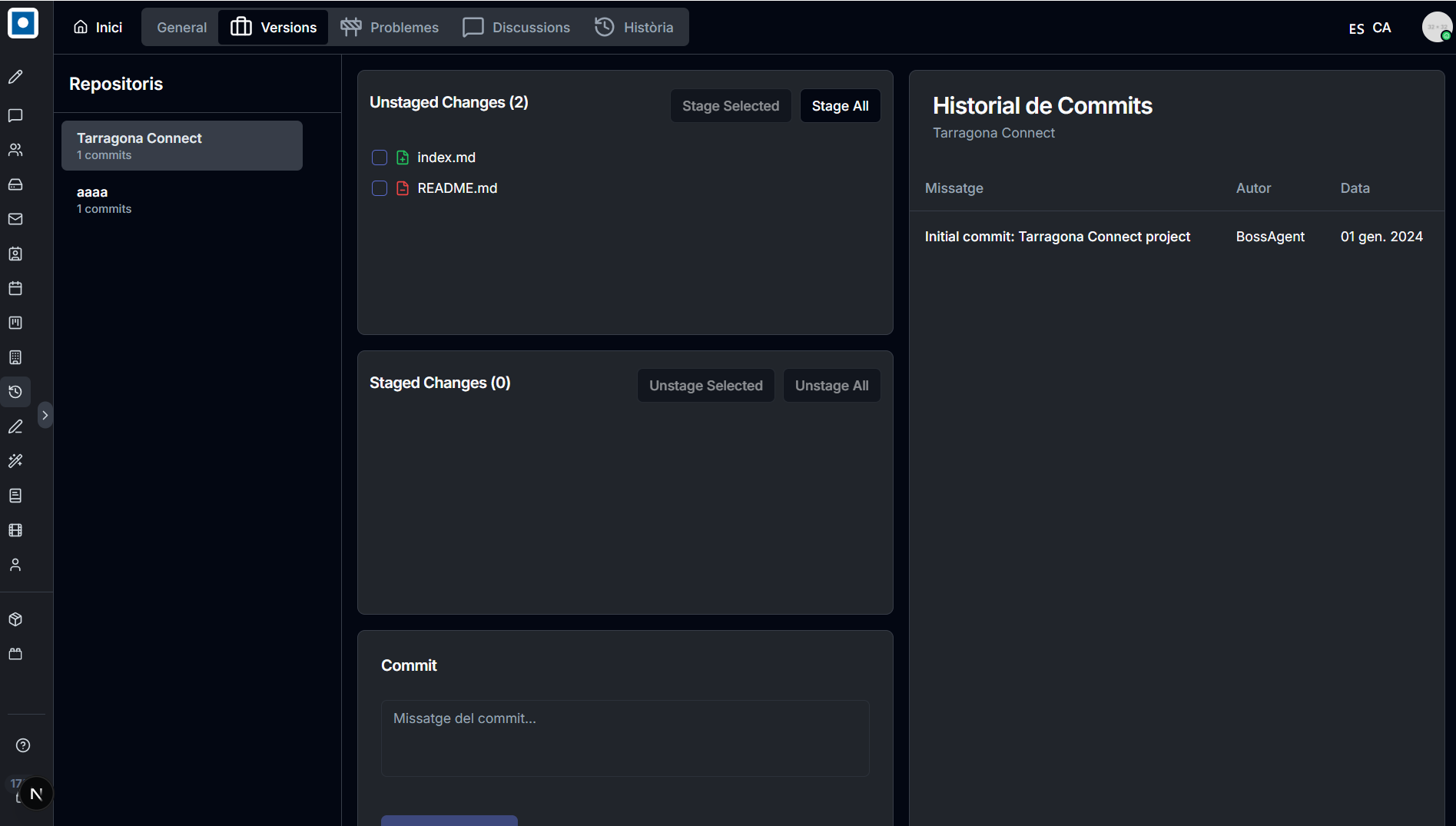Image resolution: width=1456 pixels, height=826 pixels.
Task: Click the README.md file name
Action: 457,188
